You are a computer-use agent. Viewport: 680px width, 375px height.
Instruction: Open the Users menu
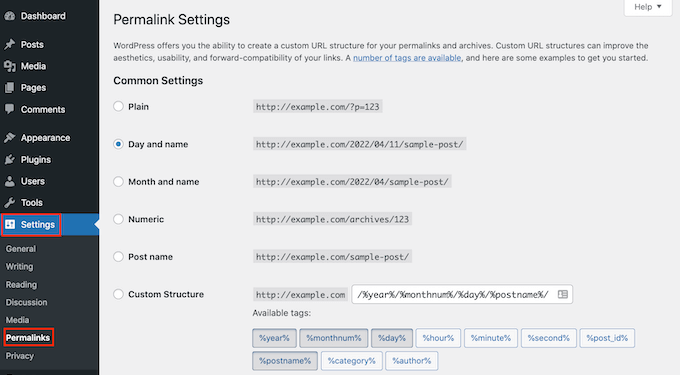[33, 181]
